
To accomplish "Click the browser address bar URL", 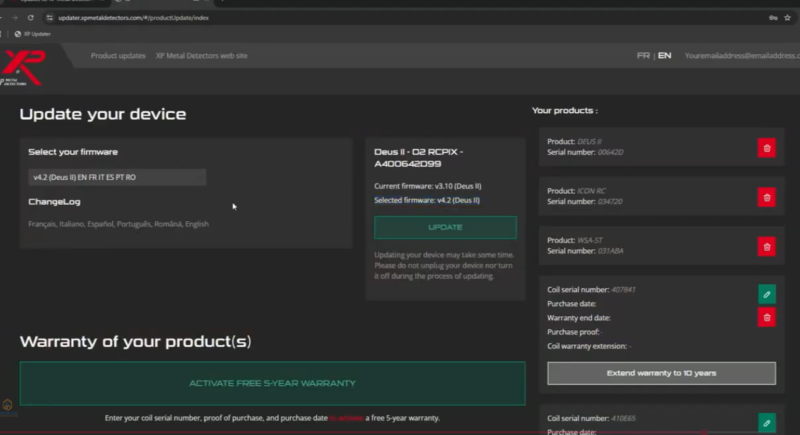I will (133, 18).
